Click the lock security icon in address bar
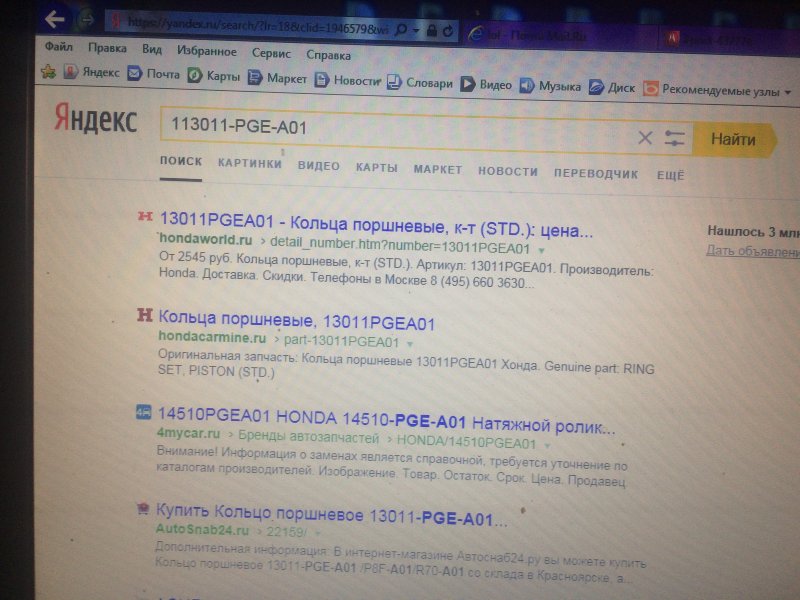The height and width of the screenshot is (600, 800). pyautogui.click(x=432, y=31)
